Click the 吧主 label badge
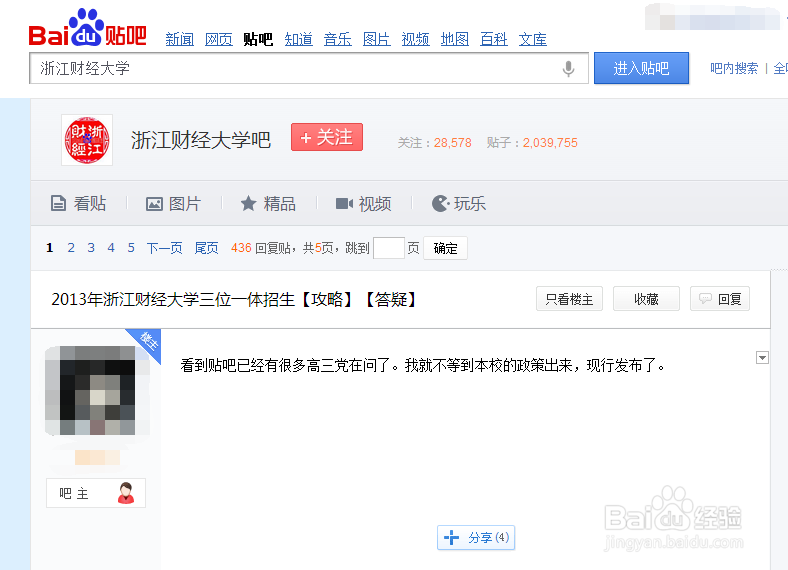This screenshot has width=788, height=570. [96, 493]
